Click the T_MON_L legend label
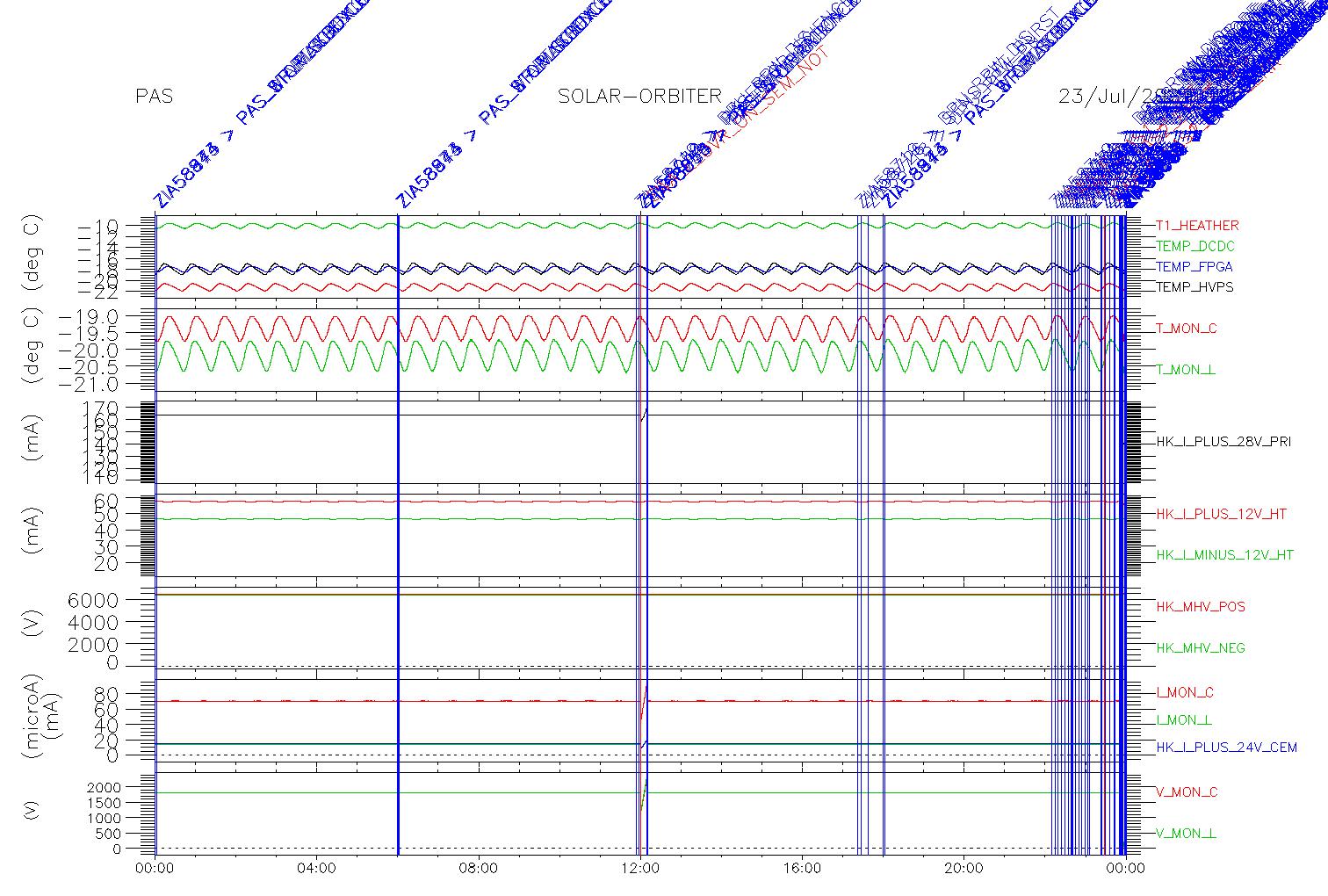 tap(1186, 370)
